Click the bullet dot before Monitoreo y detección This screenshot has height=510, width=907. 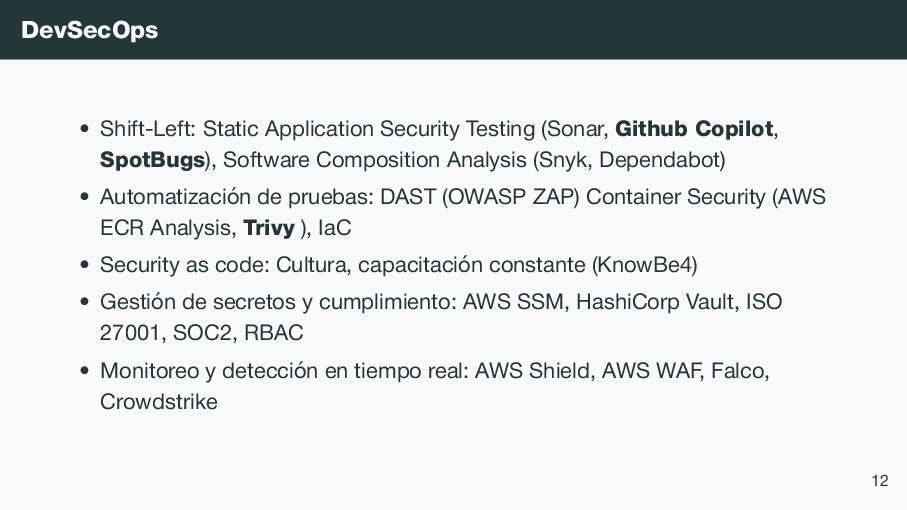tap(85, 371)
